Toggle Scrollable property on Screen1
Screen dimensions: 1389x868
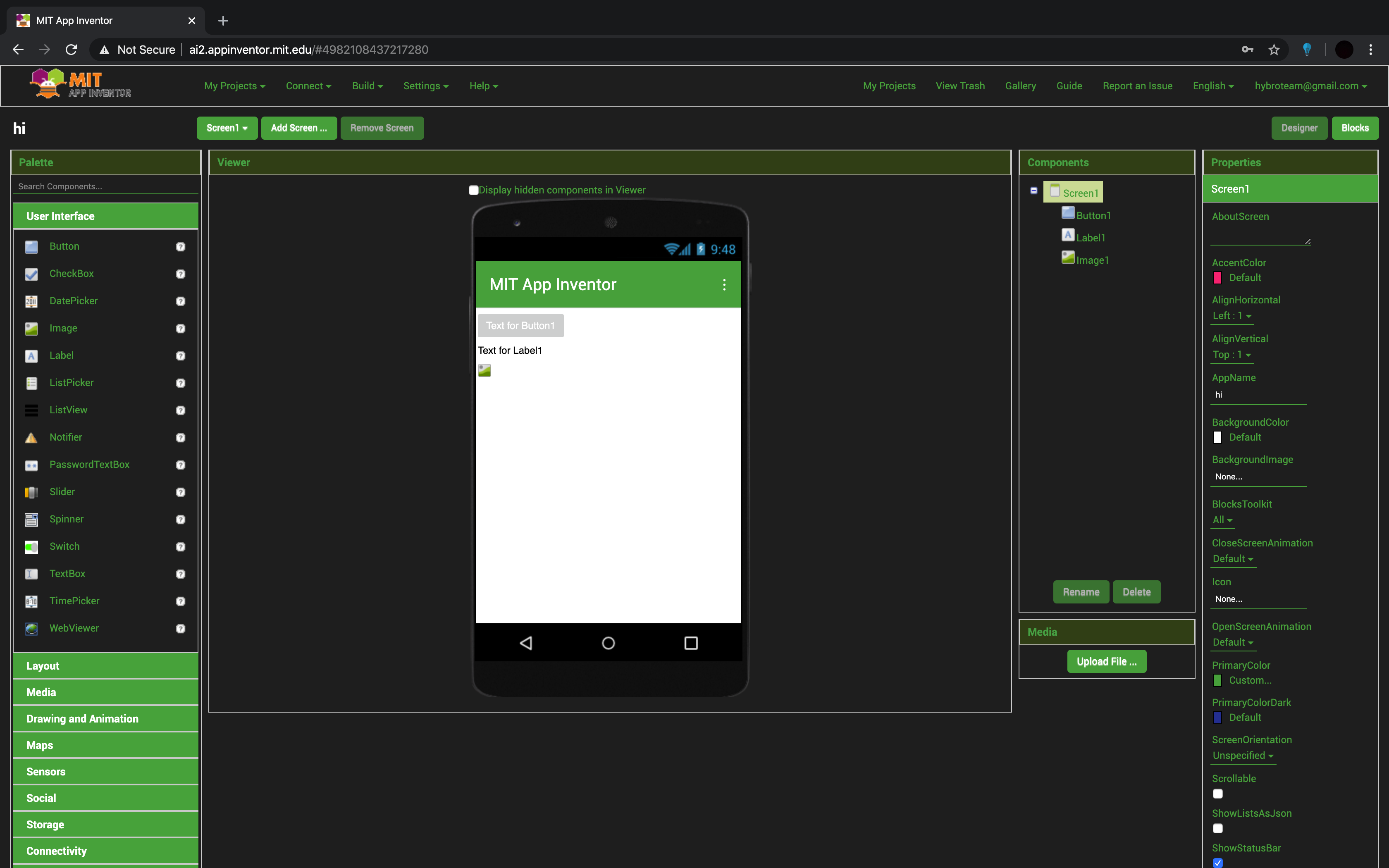point(1218,794)
